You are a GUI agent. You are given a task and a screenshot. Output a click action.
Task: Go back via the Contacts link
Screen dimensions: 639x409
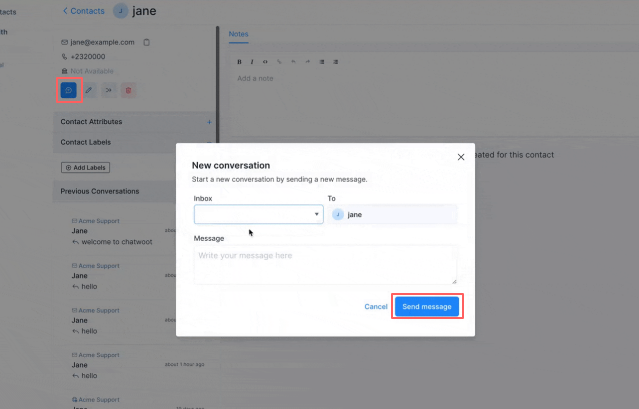click(84, 11)
